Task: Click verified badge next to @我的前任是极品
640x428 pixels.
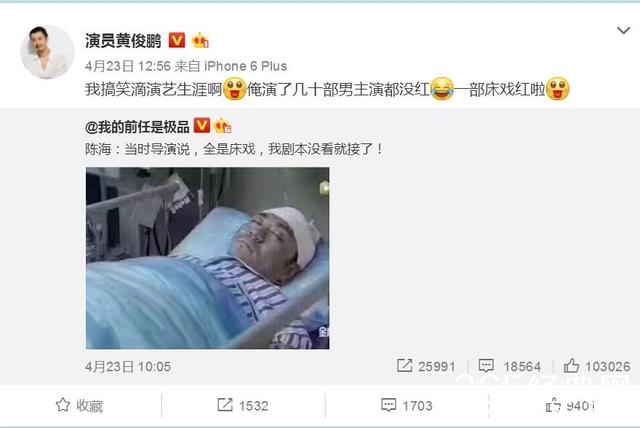Action: (202, 126)
